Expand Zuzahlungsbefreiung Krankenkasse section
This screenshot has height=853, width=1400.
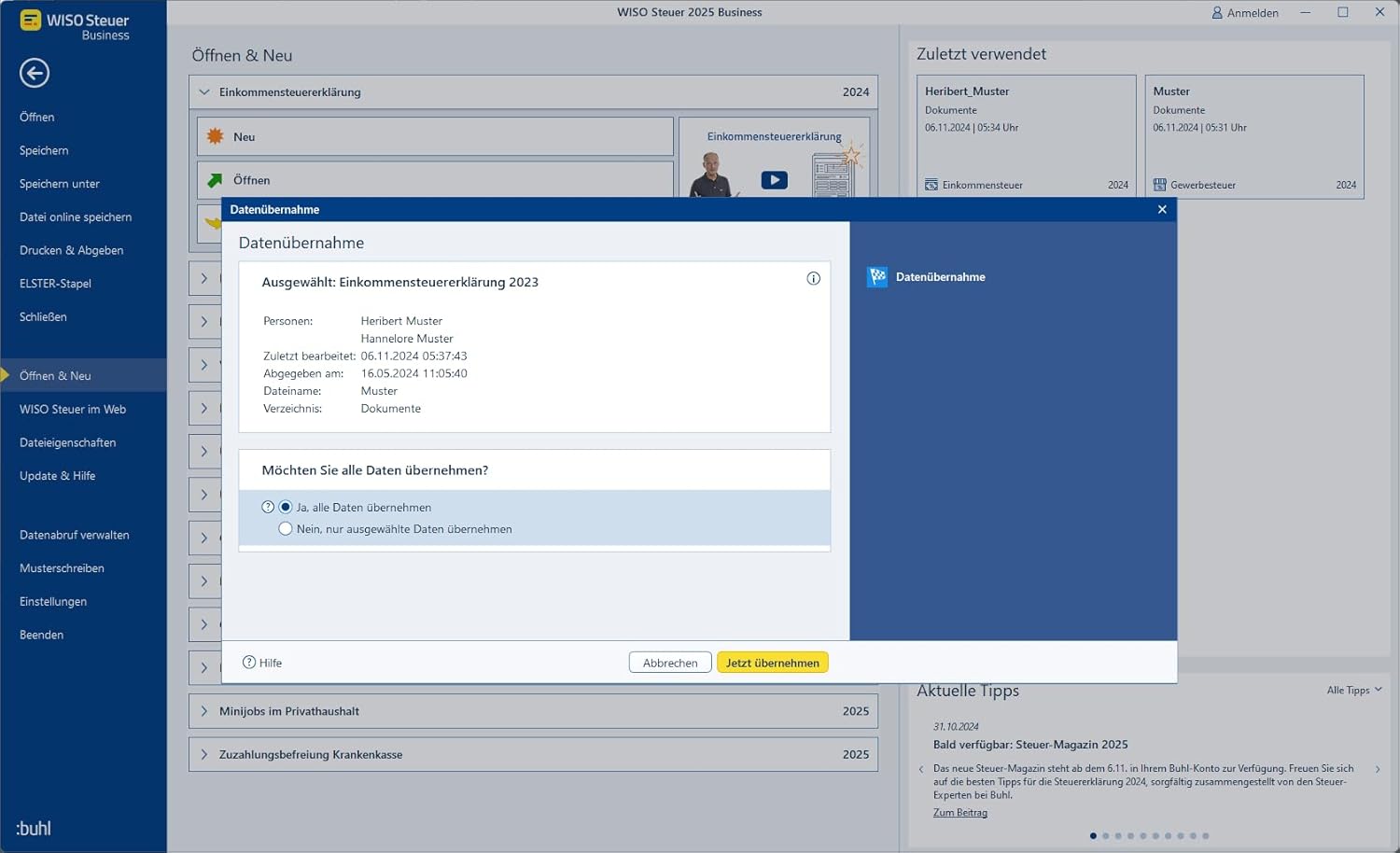(x=204, y=754)
